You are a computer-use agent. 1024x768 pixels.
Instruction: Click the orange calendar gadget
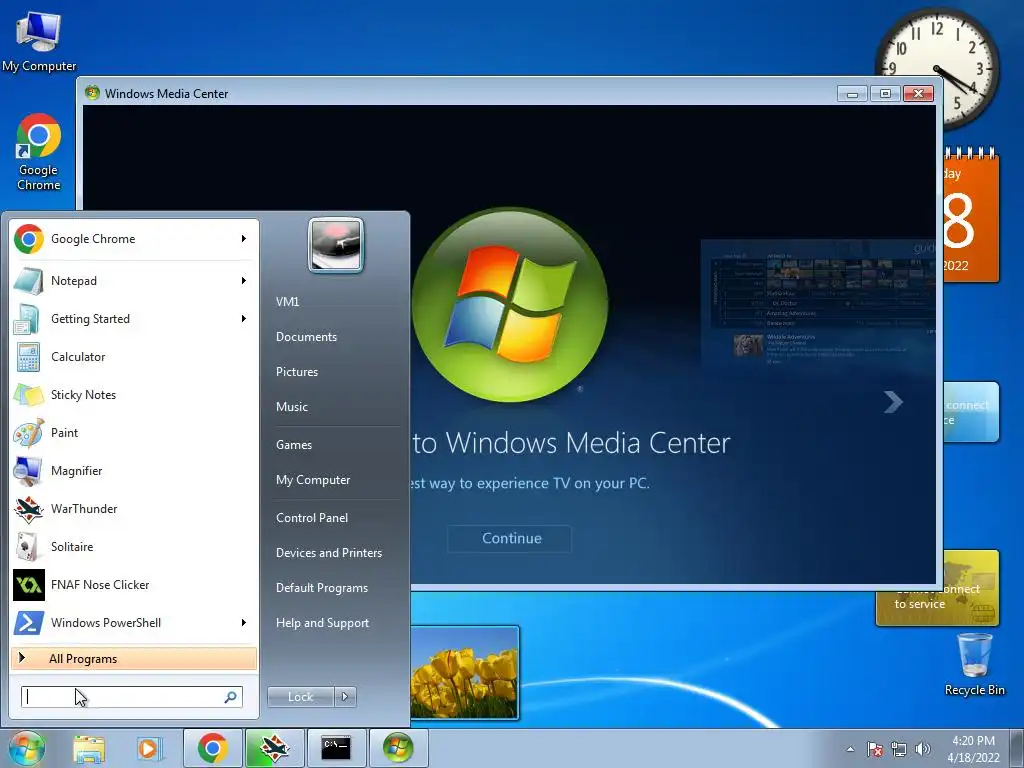(x=972, y=216)
